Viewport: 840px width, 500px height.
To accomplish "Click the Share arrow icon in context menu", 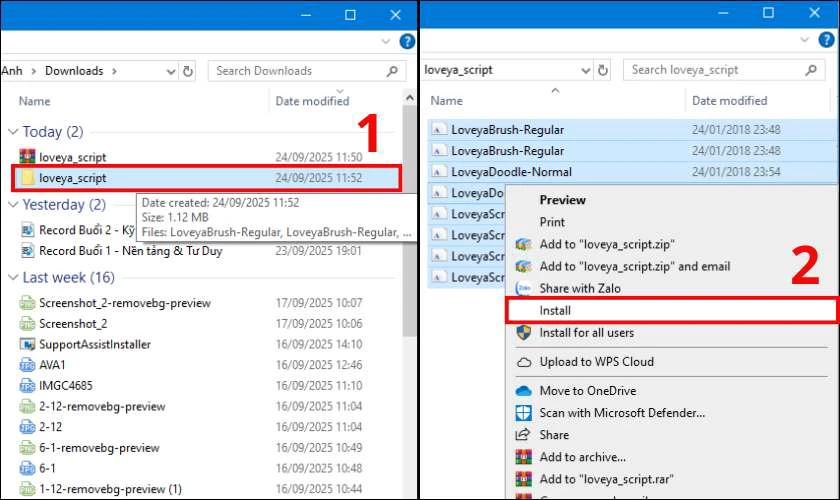I will tap(523, 435).
